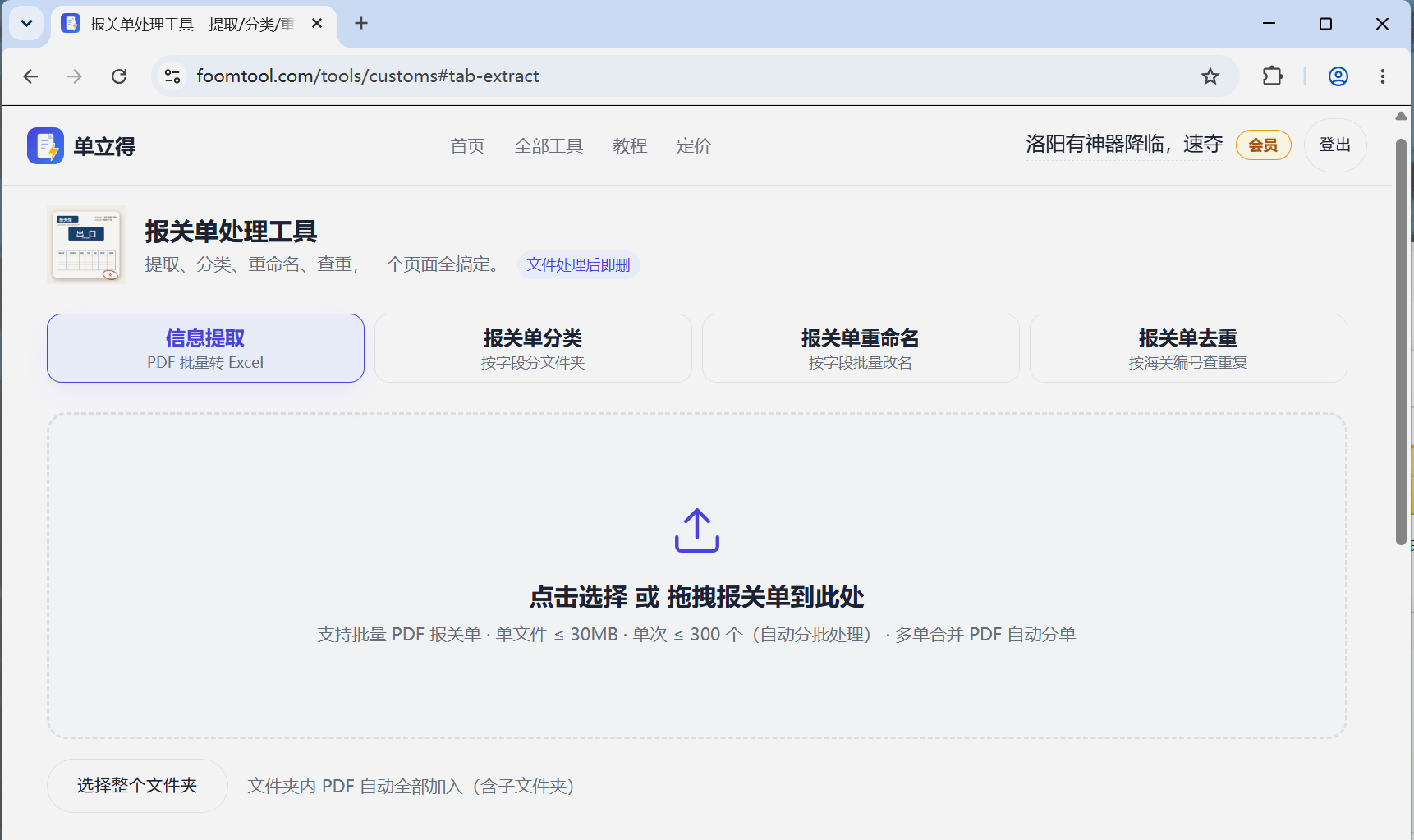Minimize the browser window
Viewport: 1414px width, 840px height.
pos(1269,24)
